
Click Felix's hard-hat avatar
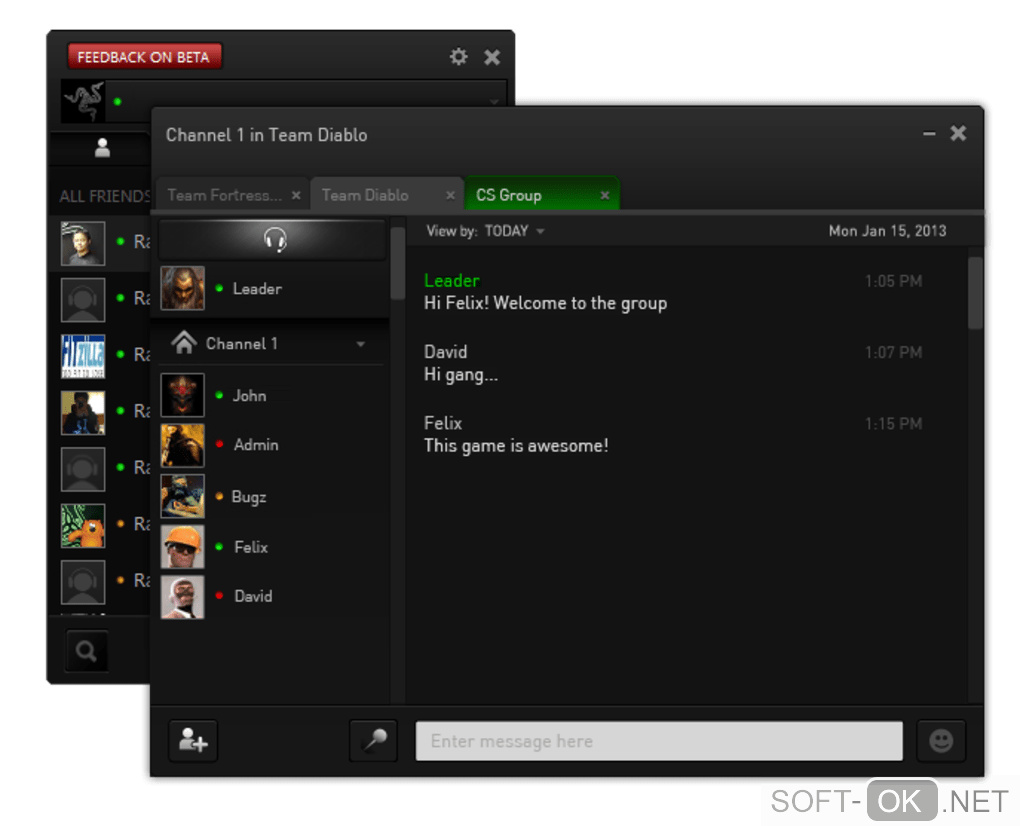click(x=183, y=547)
